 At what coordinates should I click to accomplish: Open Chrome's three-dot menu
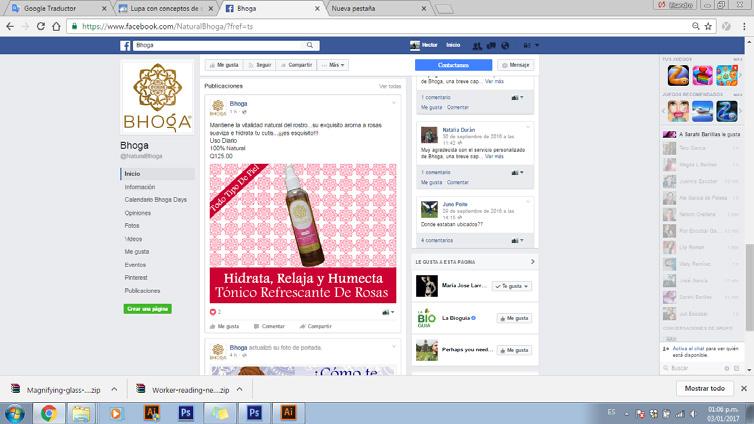click(x=744, y=26)
